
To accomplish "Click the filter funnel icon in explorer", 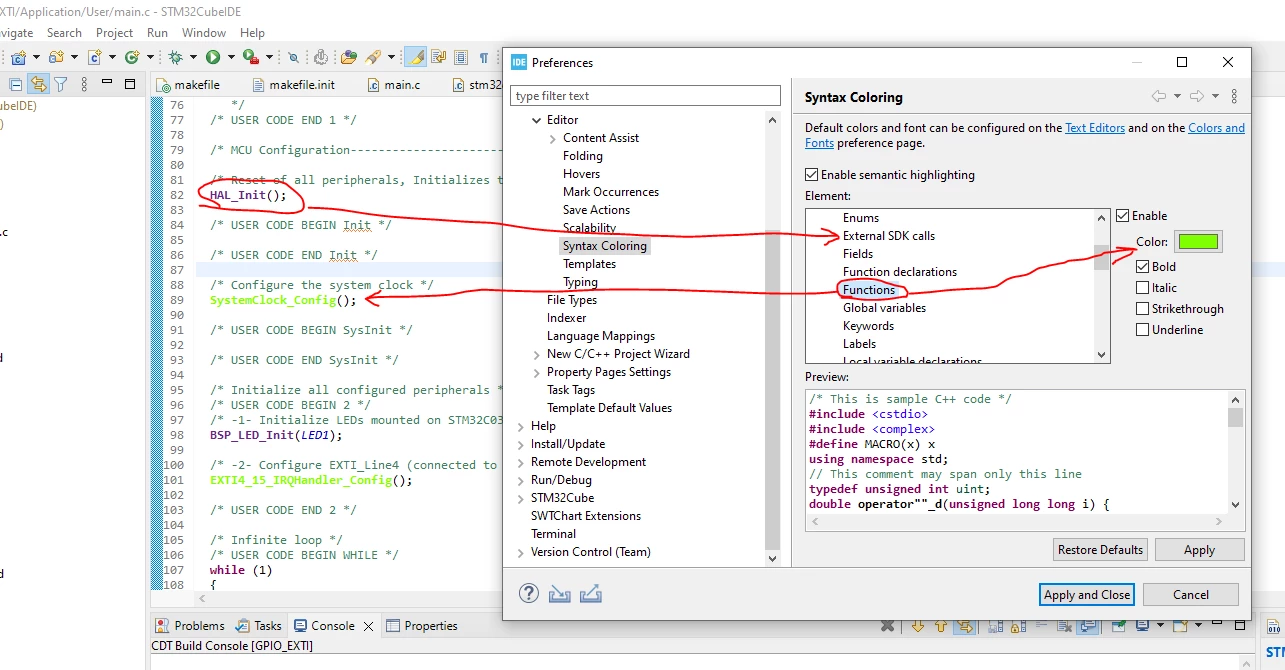I will pyautogui.click(x=60, y=84).
